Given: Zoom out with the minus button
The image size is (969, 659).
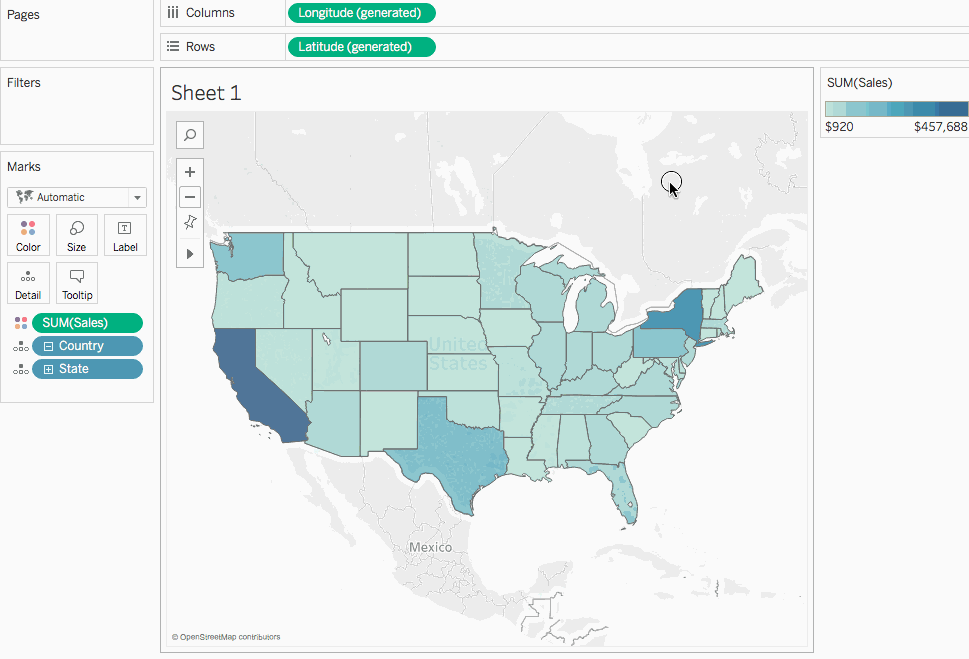Looking at the screenshot, I should [x=190, y=197].
